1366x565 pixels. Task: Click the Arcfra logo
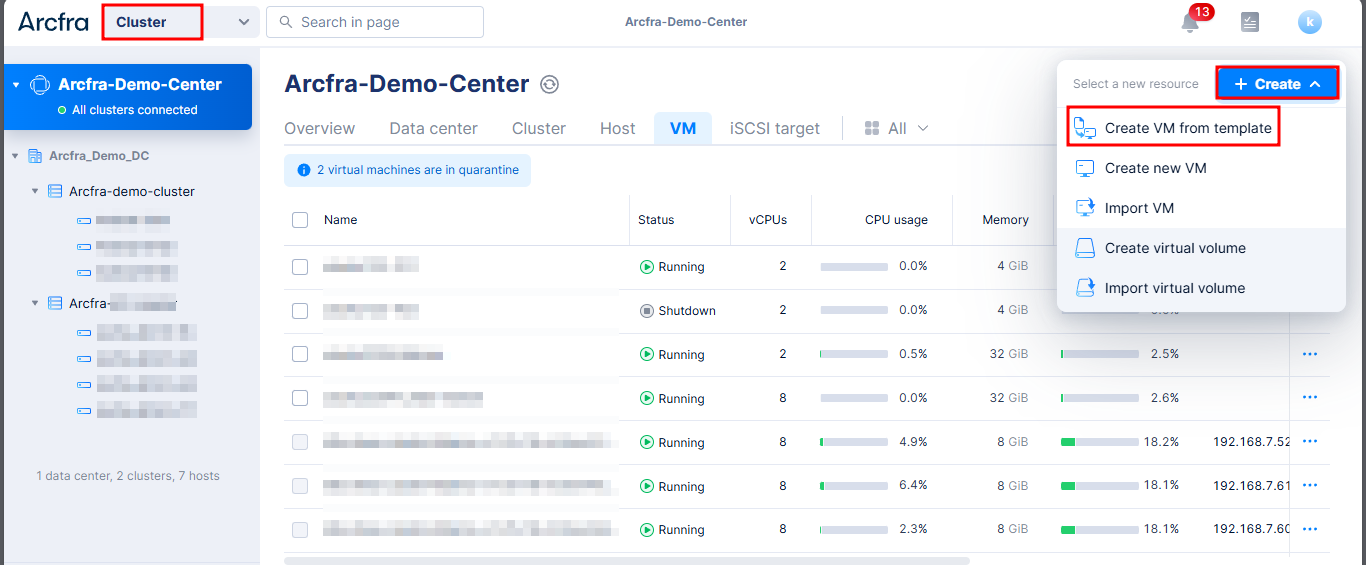53,22
